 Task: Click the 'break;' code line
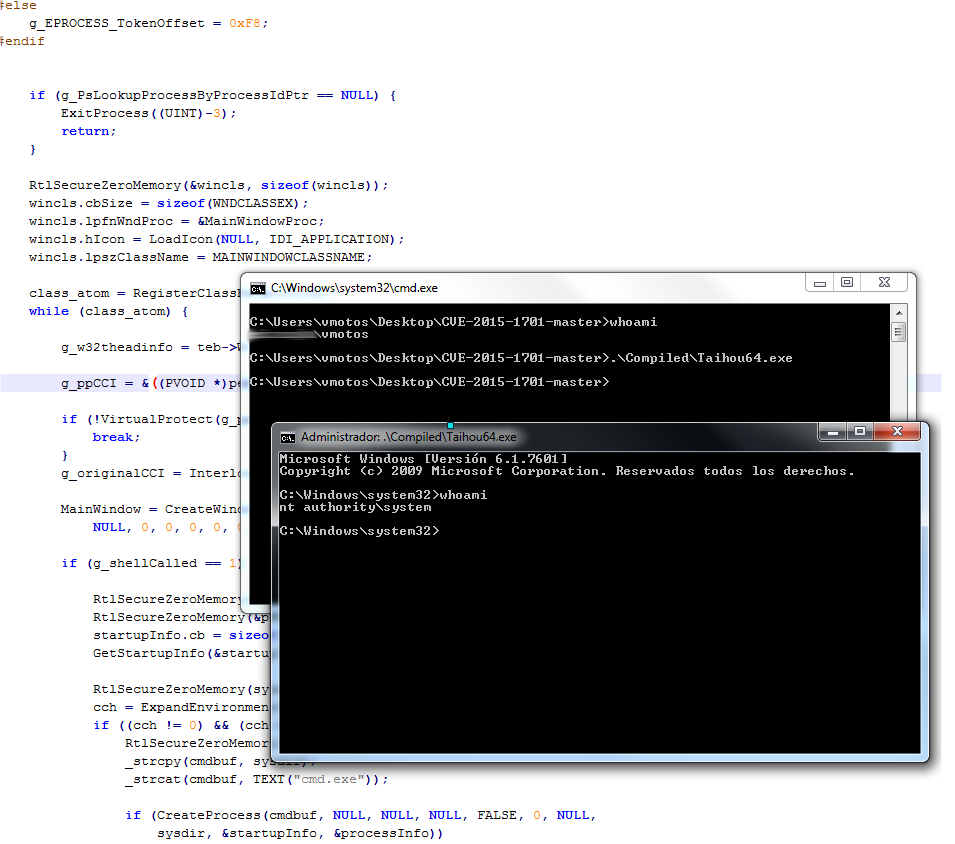[x=116, y=438]
